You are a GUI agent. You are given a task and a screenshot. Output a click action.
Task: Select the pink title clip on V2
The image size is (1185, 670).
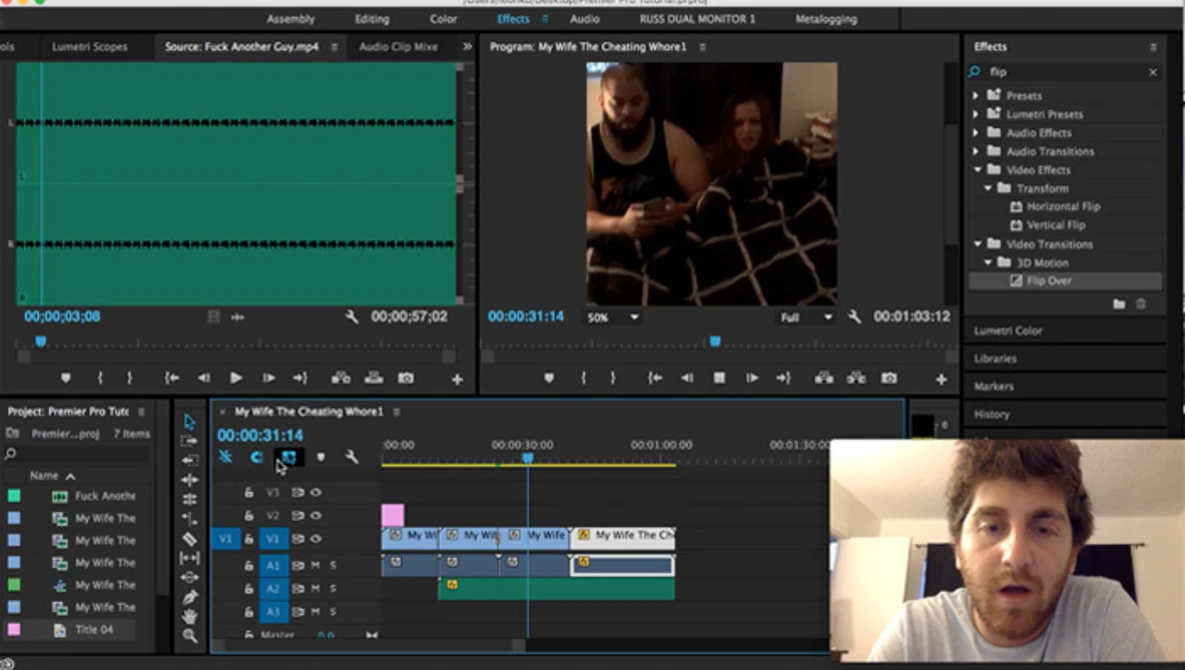pos(393,515)
